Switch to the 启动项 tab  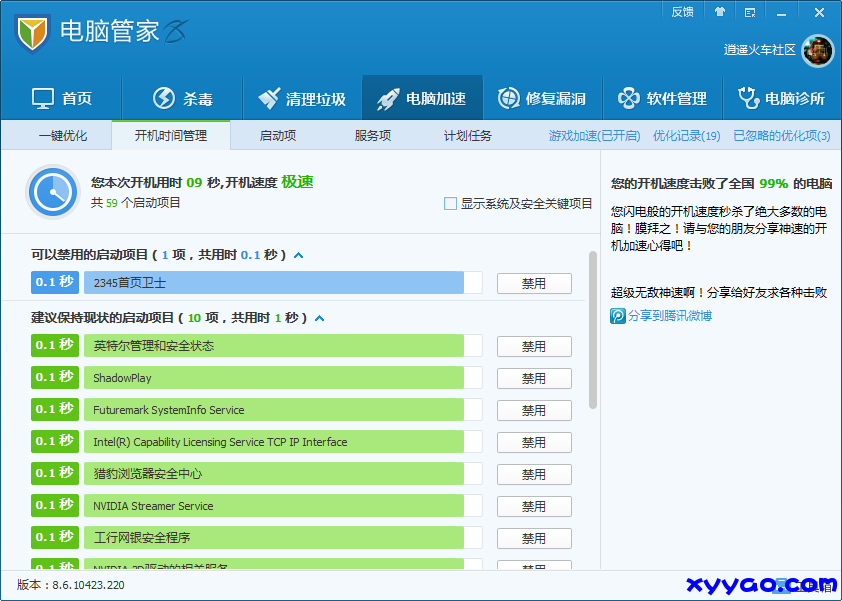(277, 136)
